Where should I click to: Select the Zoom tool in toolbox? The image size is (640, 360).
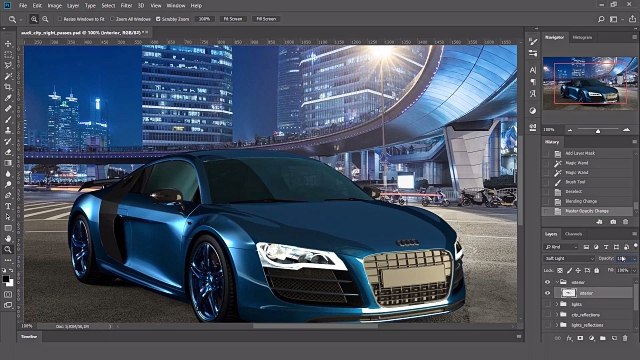point(8,249)
